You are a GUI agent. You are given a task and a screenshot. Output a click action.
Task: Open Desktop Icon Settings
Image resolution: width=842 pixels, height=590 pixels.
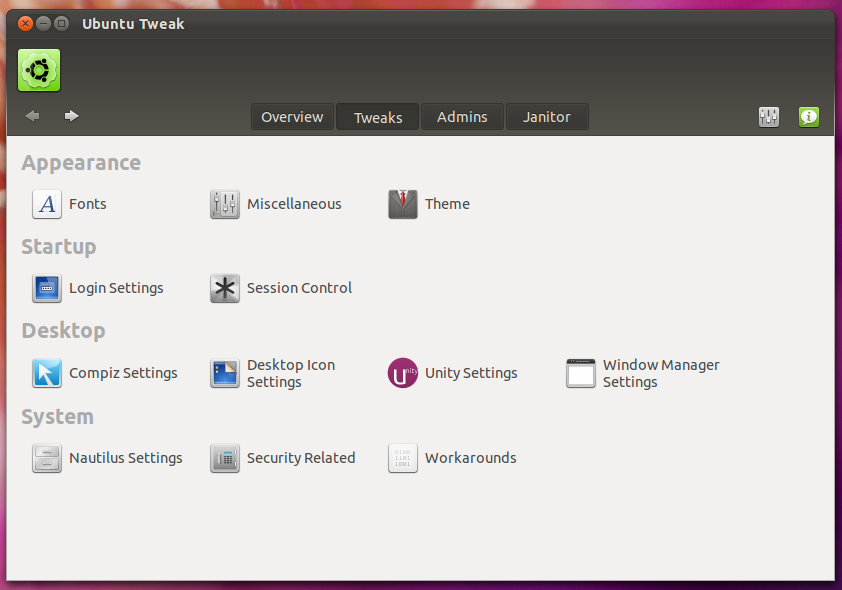290,373
